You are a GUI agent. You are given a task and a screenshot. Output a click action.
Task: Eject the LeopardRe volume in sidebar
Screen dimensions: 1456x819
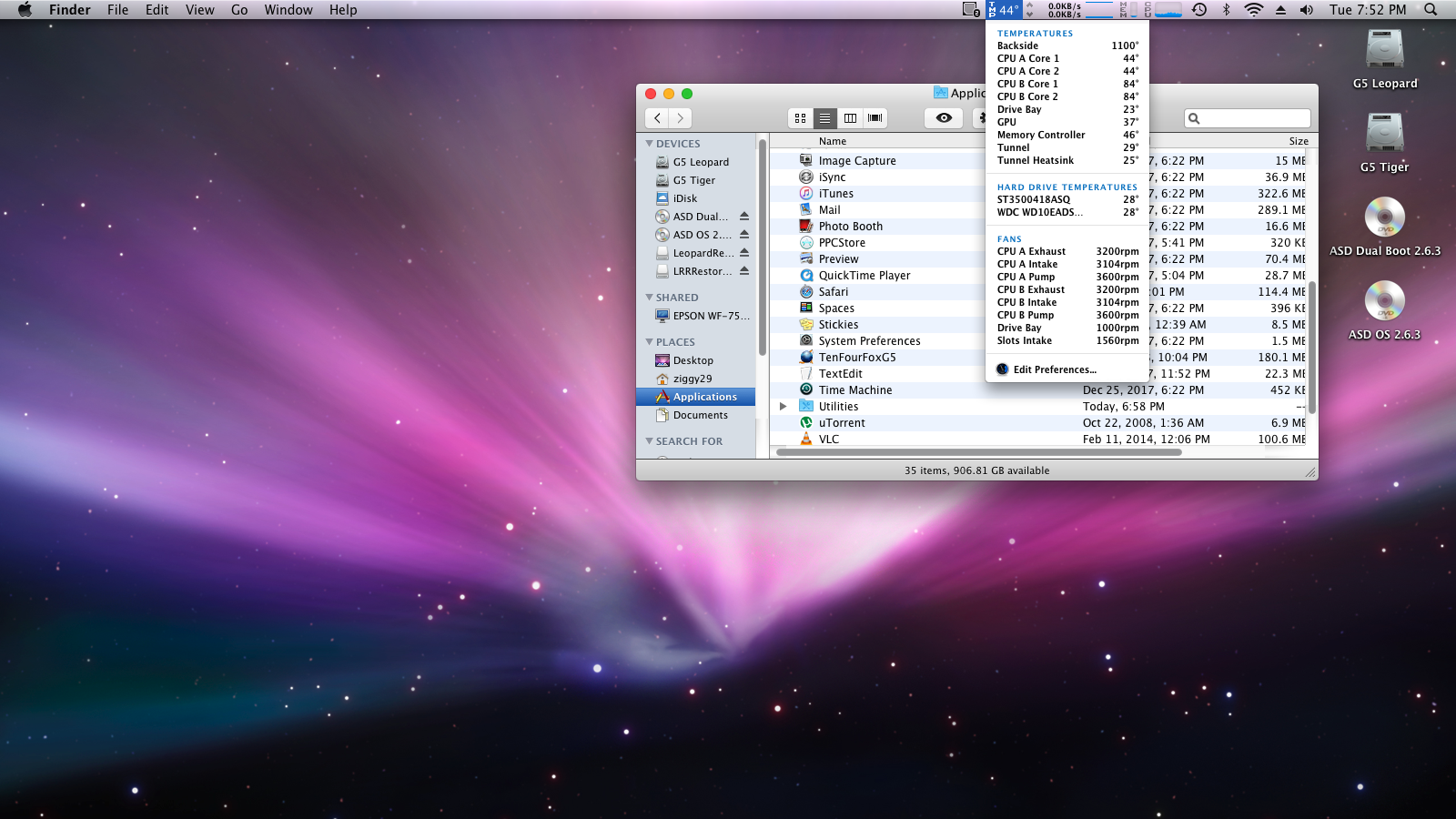pyautogui.click(x=744, y=253)
